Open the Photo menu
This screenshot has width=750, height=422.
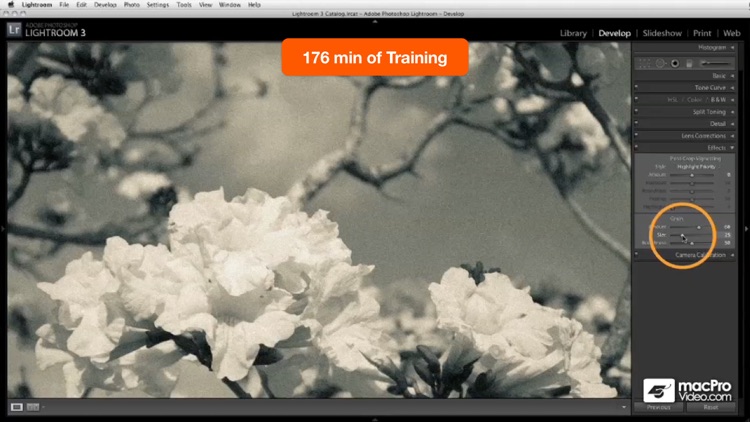(x=132, y=5)
